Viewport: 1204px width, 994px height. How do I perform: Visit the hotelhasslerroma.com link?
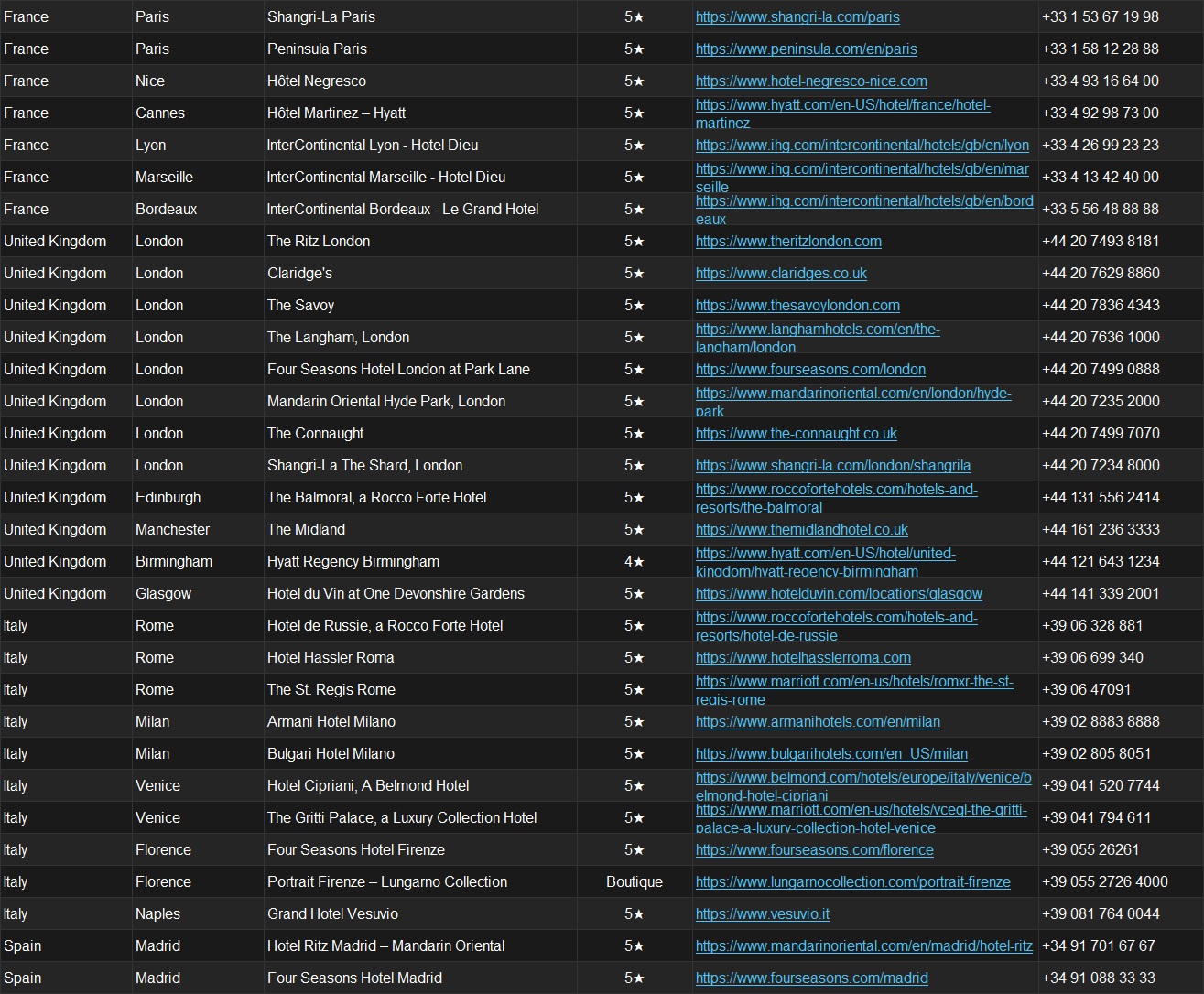click(803, 657)
